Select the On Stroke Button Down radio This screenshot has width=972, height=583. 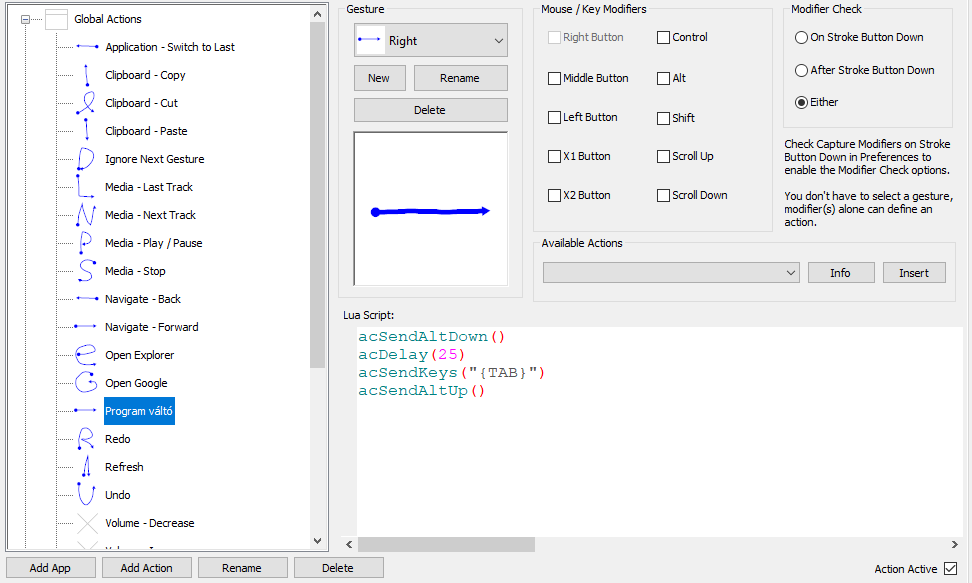(x=801, y=38)
